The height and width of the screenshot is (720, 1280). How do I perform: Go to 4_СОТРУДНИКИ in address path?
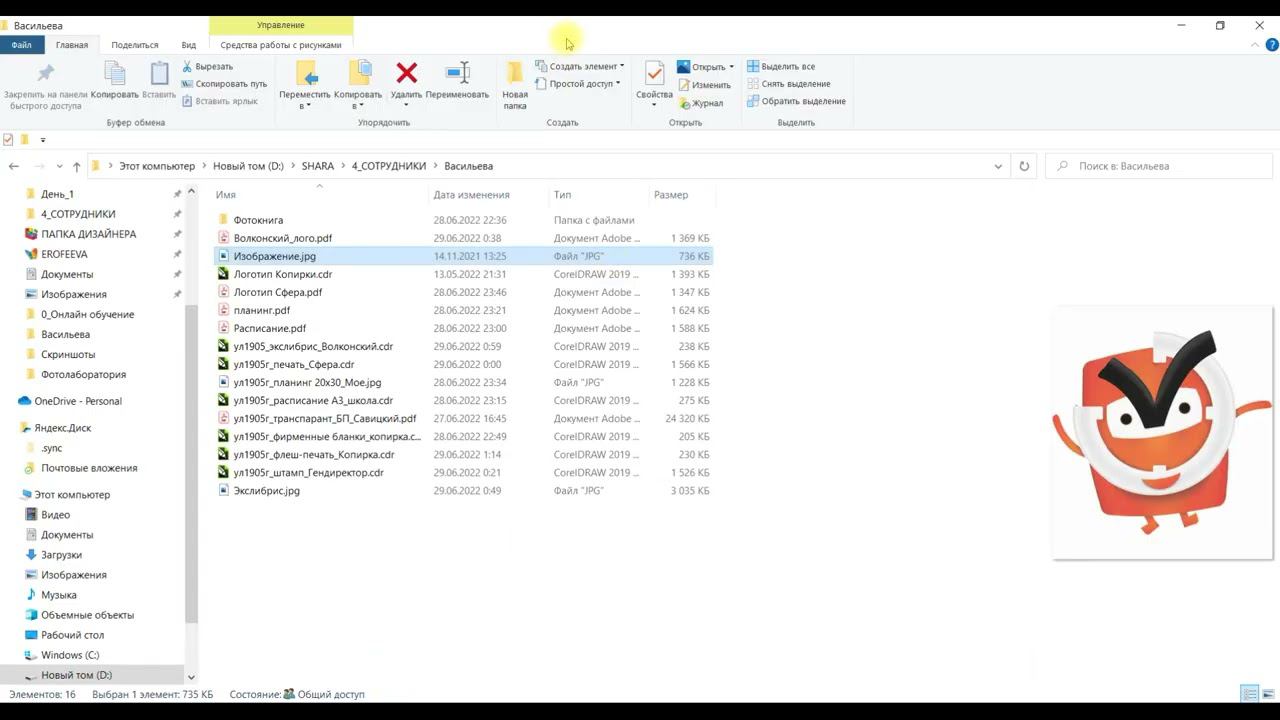click(389, 166)
